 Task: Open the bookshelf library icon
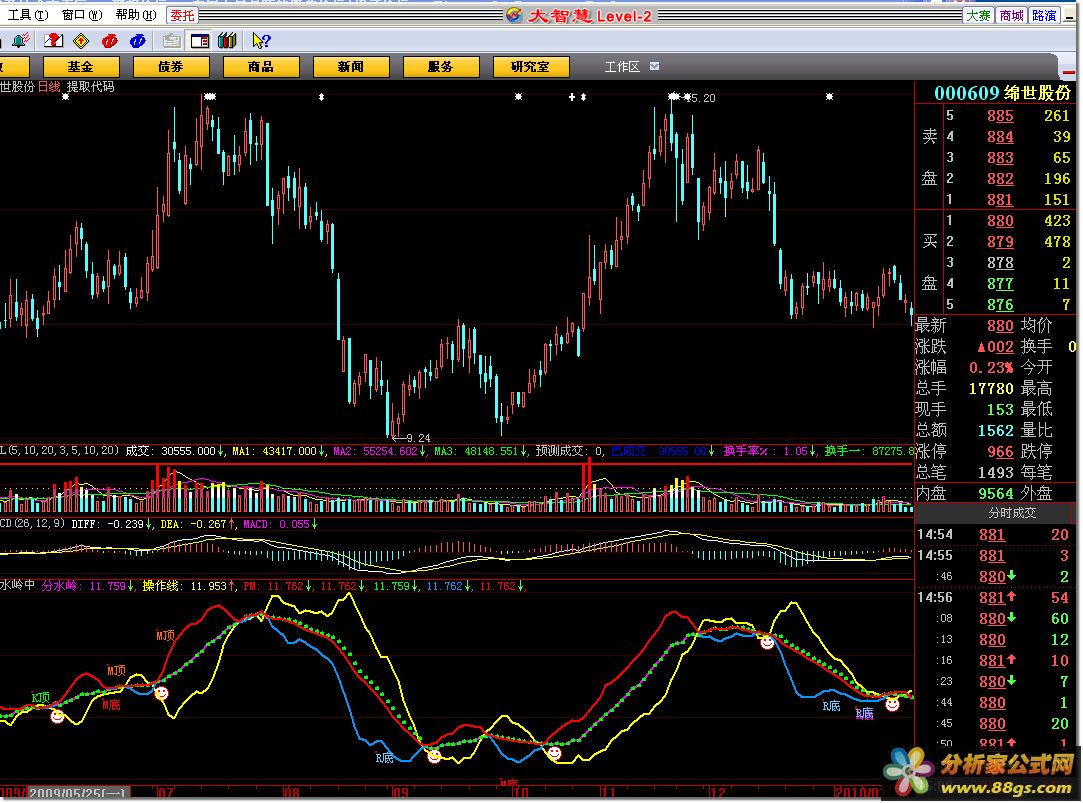[x=226, y=41]
